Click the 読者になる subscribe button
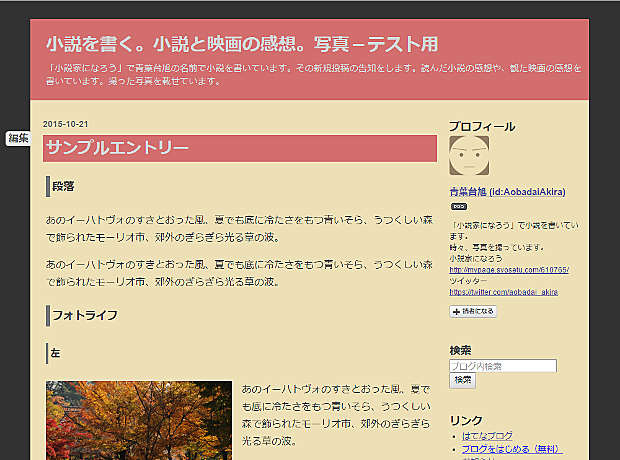This screenshot has width=620, height=460. click(473, 312)
